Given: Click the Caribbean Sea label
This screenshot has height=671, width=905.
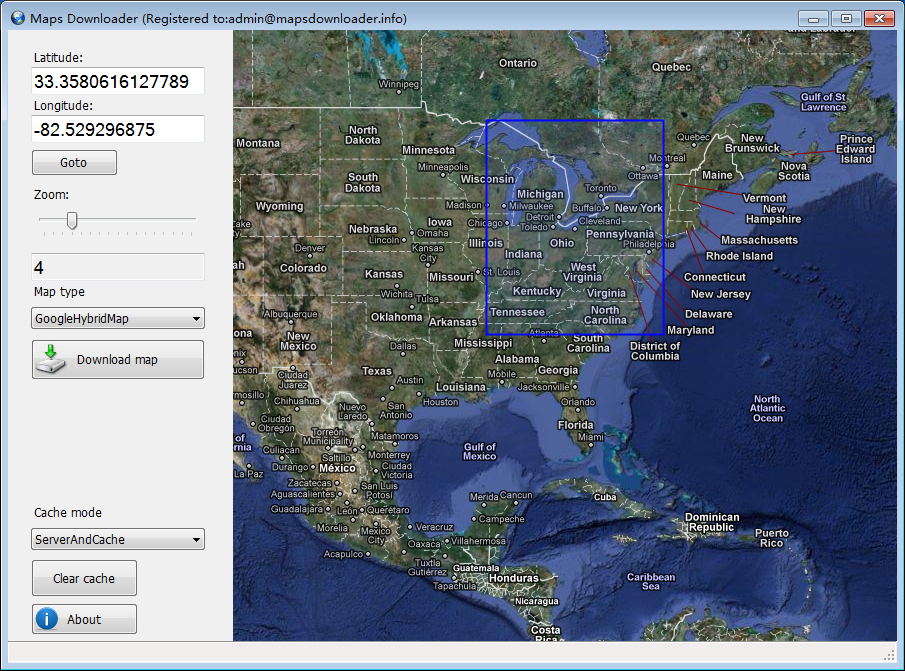Looking at the screenshot, I should [x=651, y=581].
